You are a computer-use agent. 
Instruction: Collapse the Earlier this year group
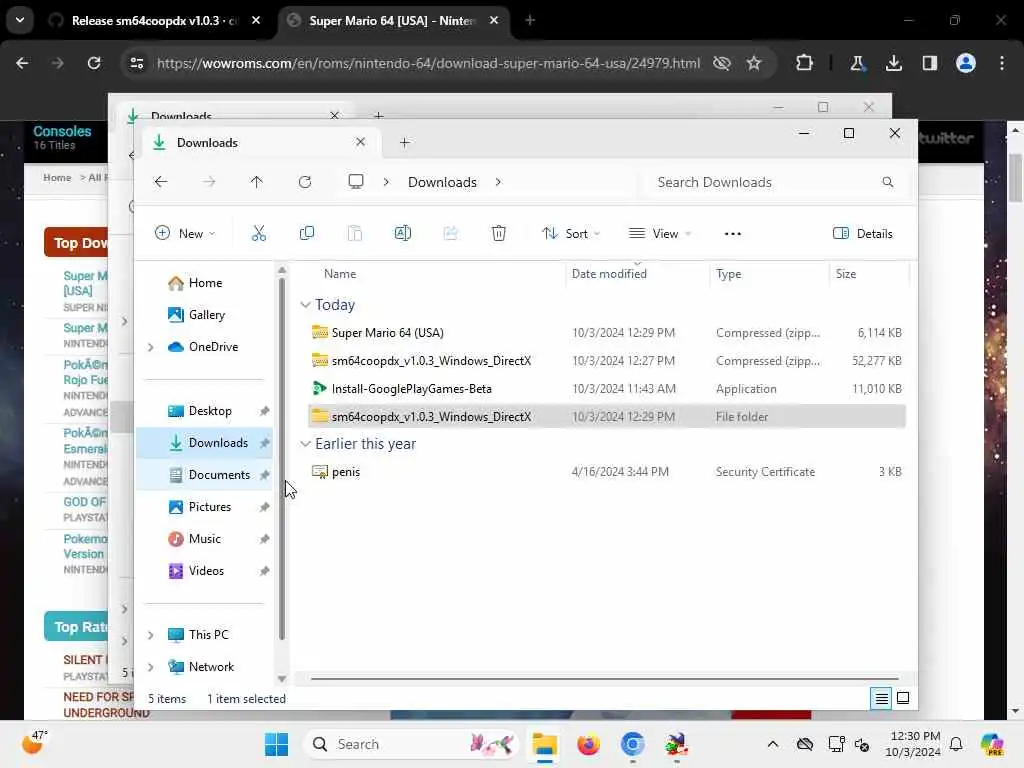click(305, 444)
